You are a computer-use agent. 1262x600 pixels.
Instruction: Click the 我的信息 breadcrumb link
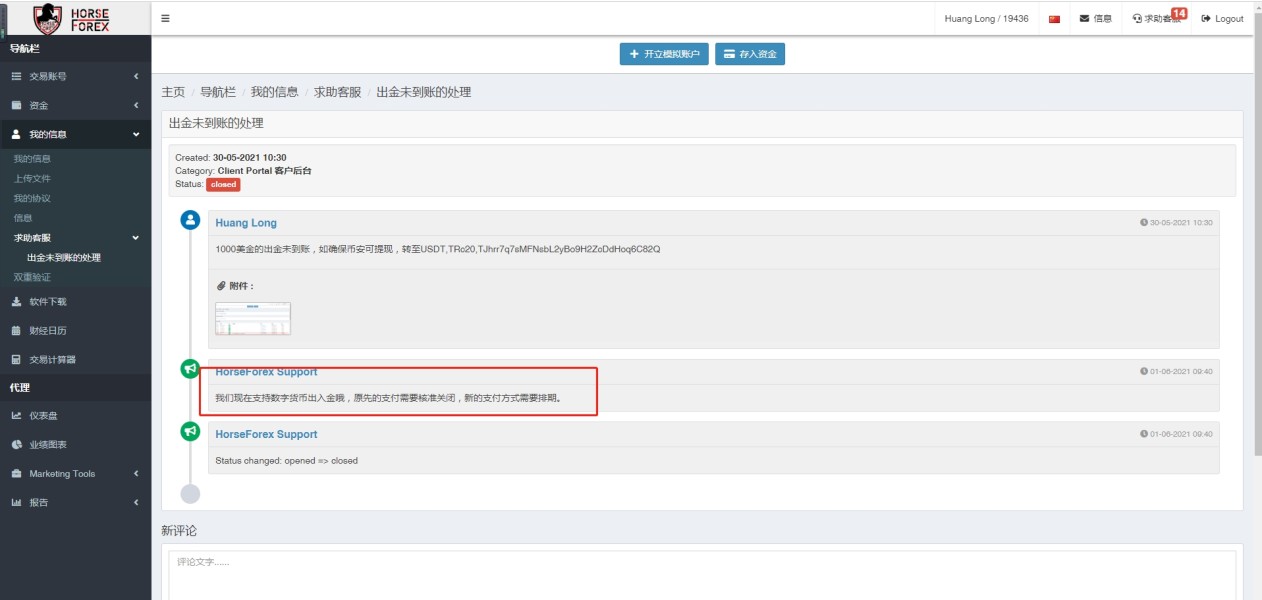275,92
